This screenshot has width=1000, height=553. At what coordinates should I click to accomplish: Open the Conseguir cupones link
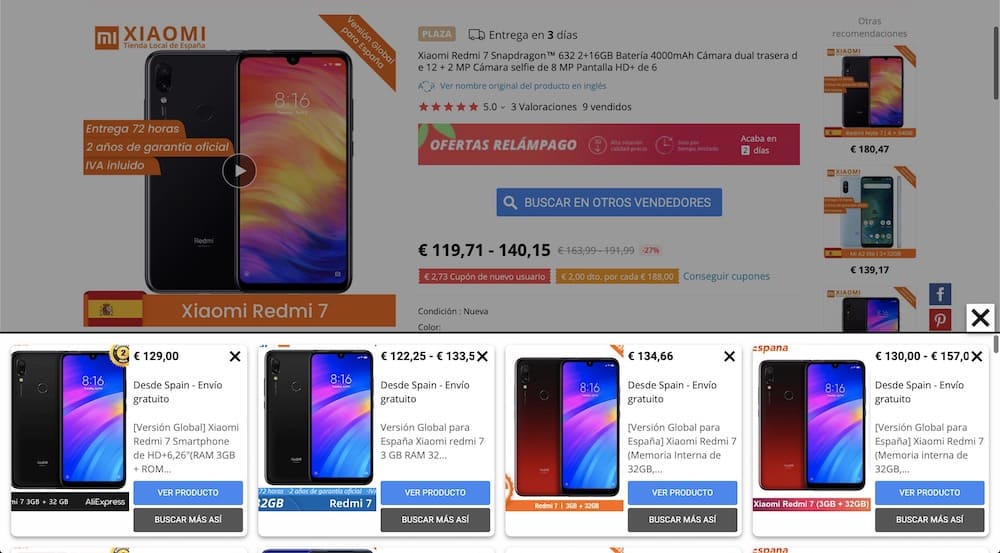pos(726,276)
